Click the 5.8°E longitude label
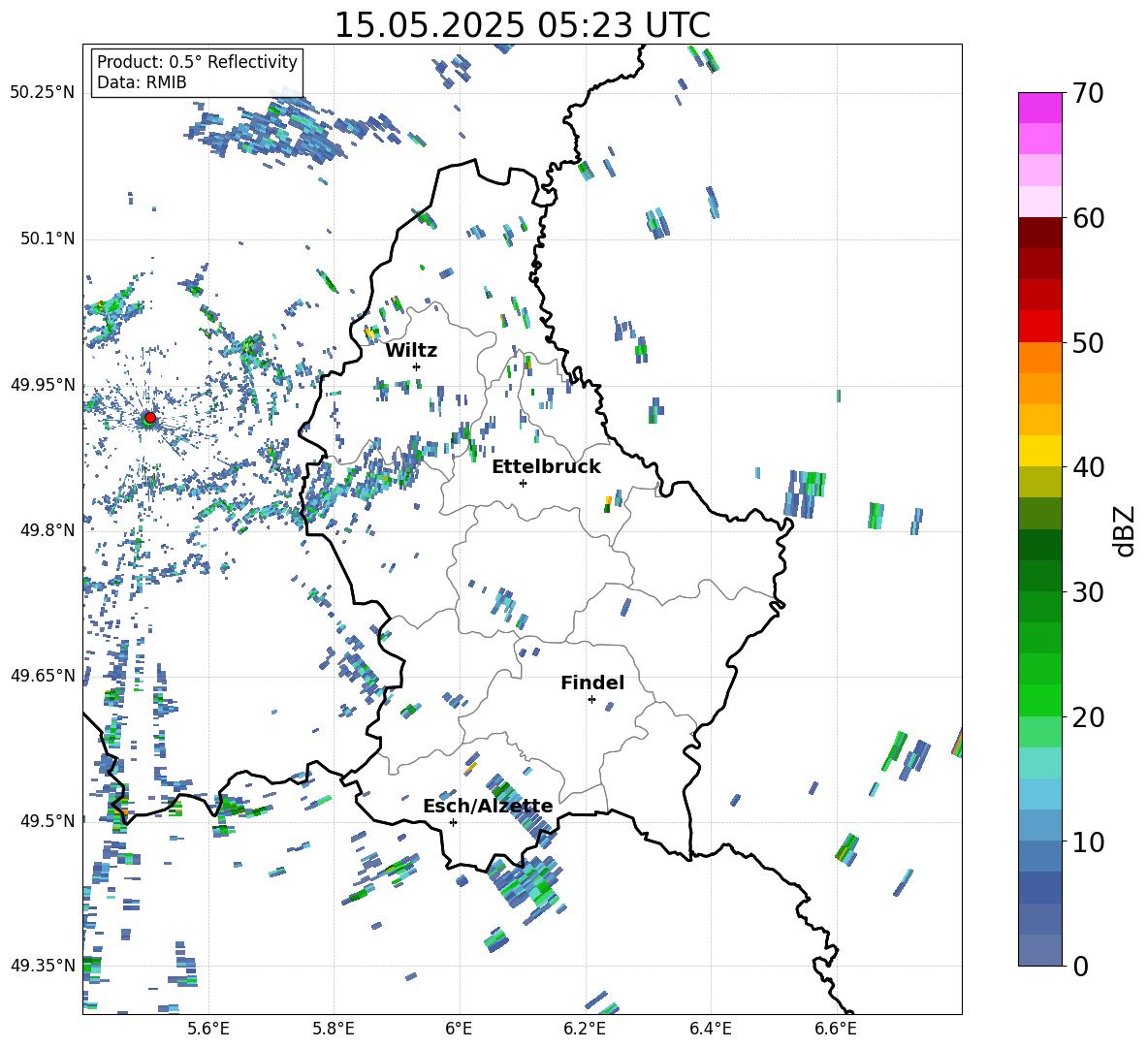This screenshot has height=1048, width=1148. tap(334, 1029)
